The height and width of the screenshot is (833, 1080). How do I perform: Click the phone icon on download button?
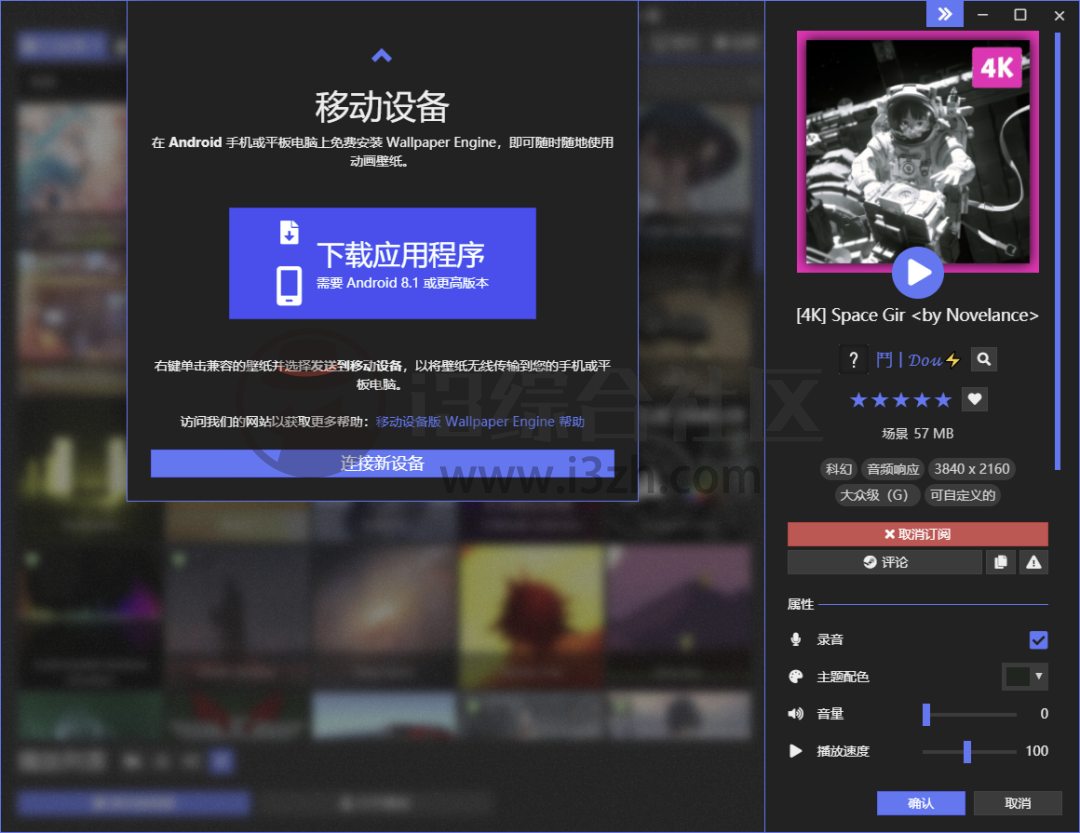(x=289, y=285)
